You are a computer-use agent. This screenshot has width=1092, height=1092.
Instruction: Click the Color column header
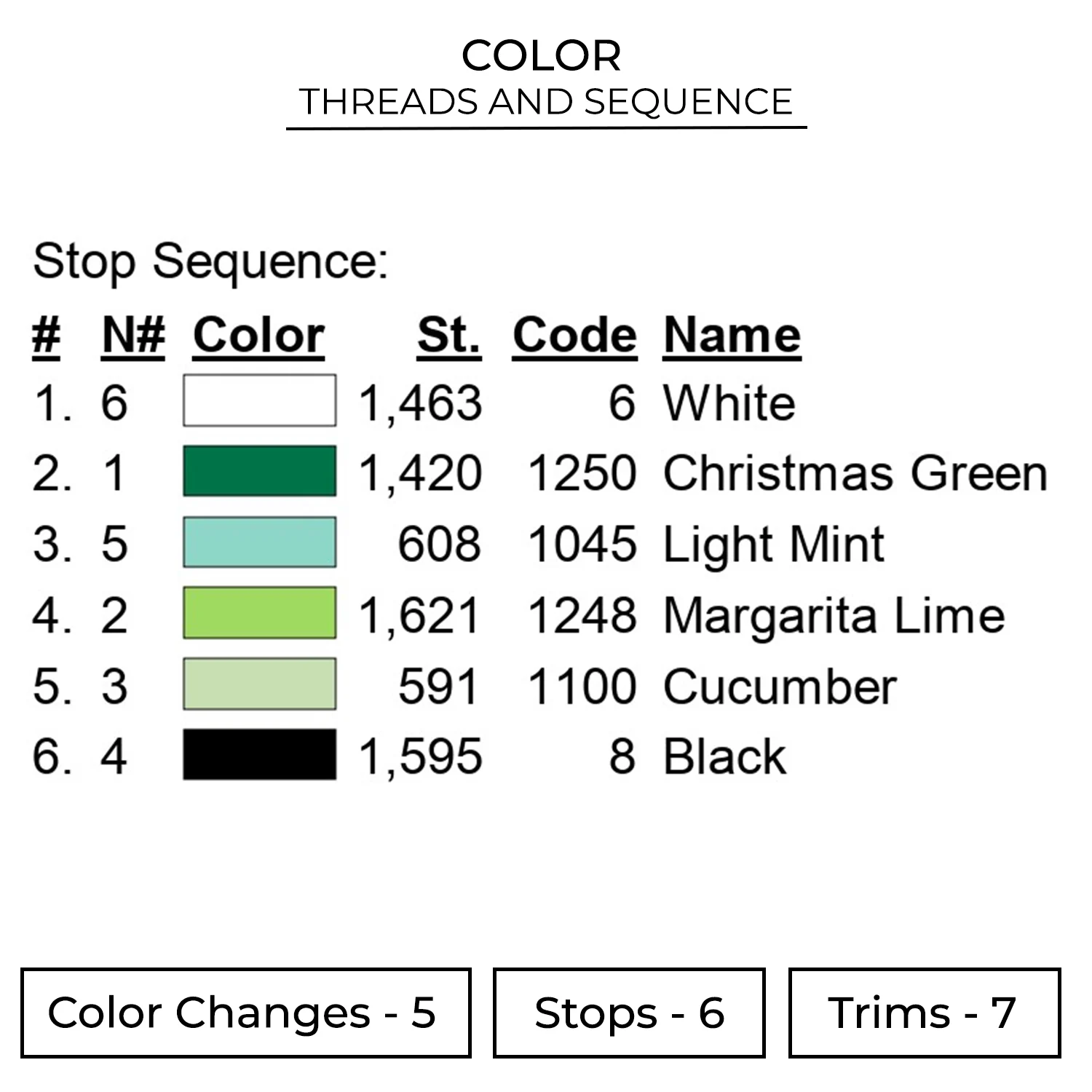click(258, 336)
